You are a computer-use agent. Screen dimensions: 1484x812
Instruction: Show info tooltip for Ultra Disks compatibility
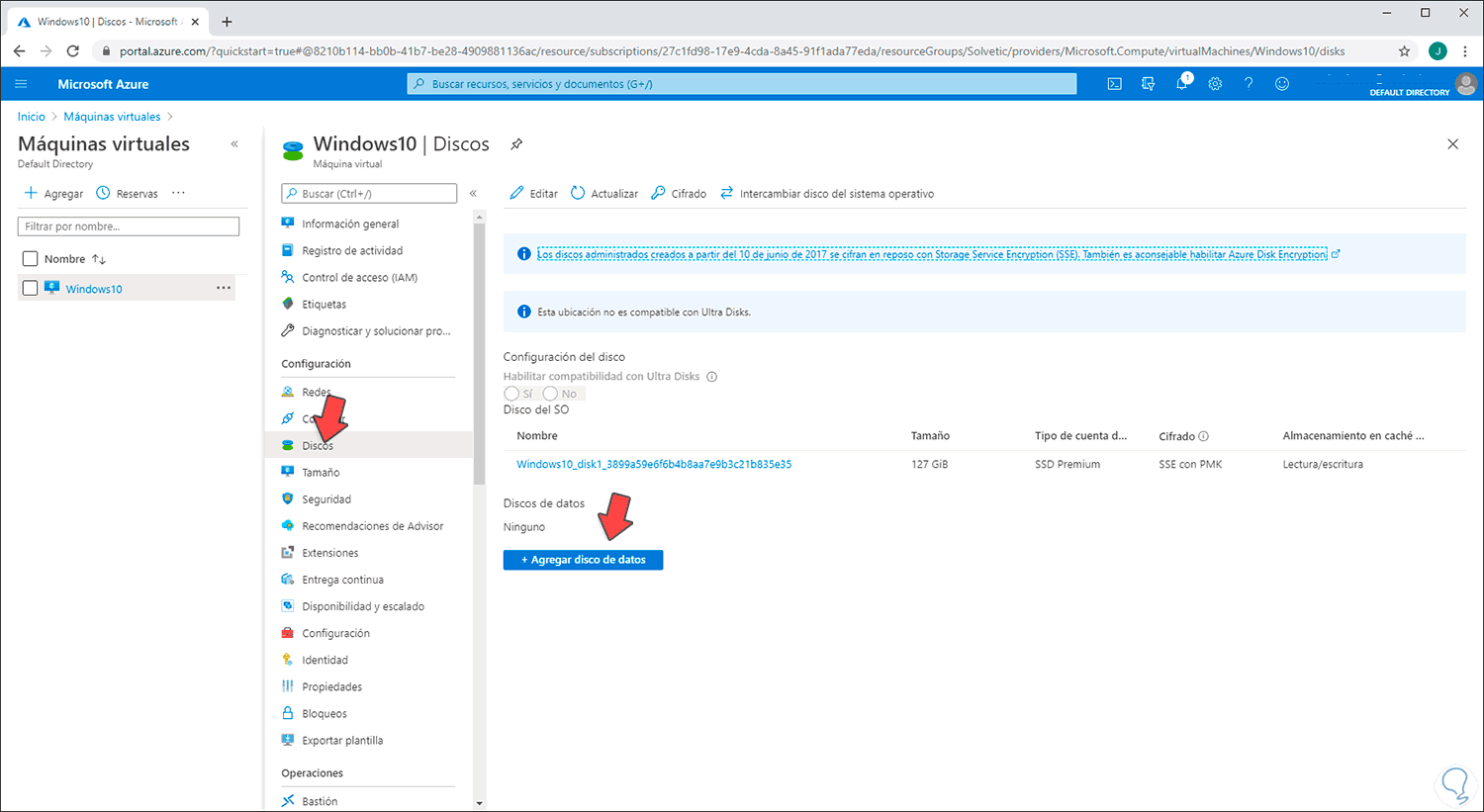pos(712,377)
